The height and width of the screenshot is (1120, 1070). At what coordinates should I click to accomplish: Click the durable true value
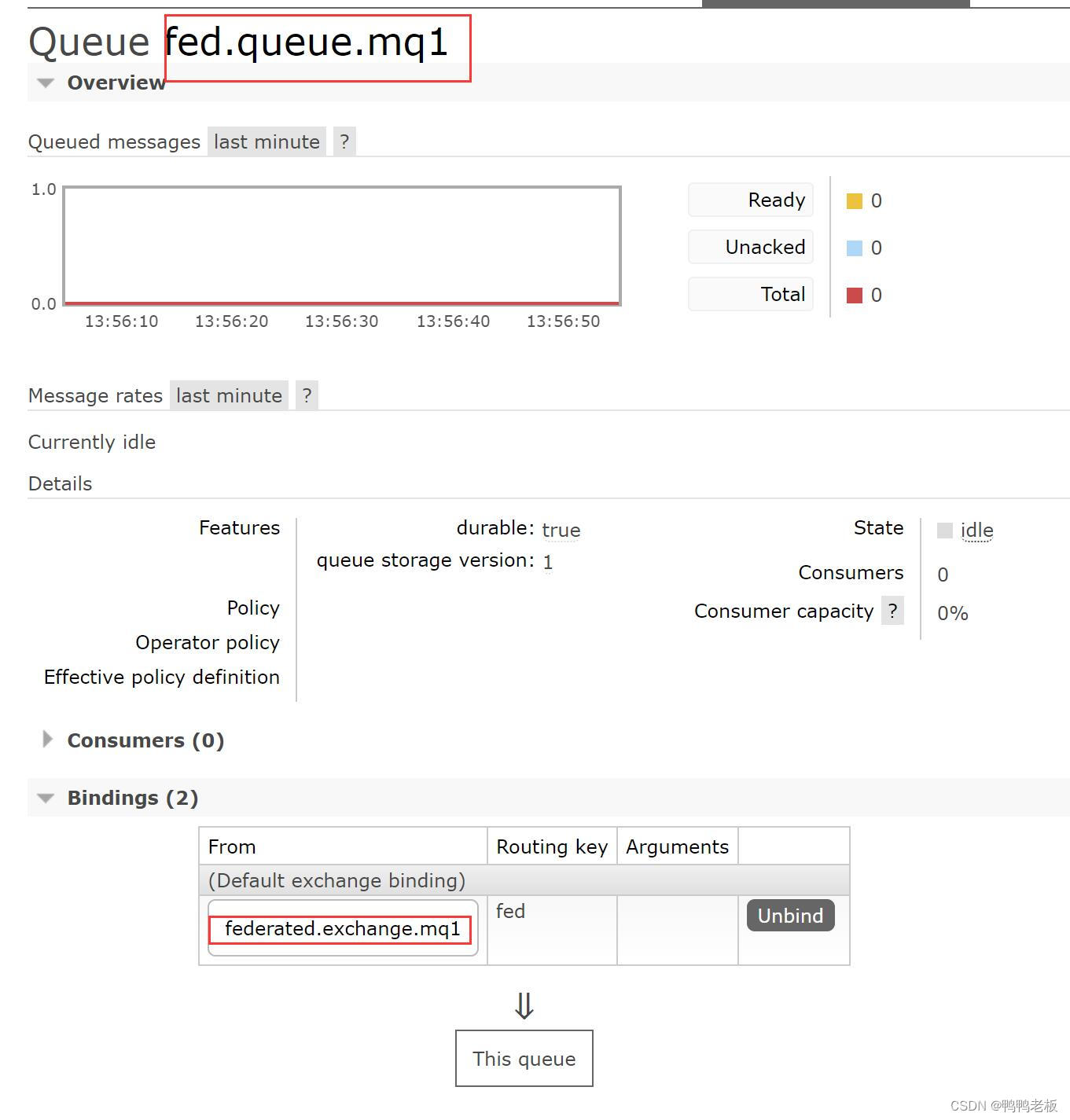click(561, 531)
